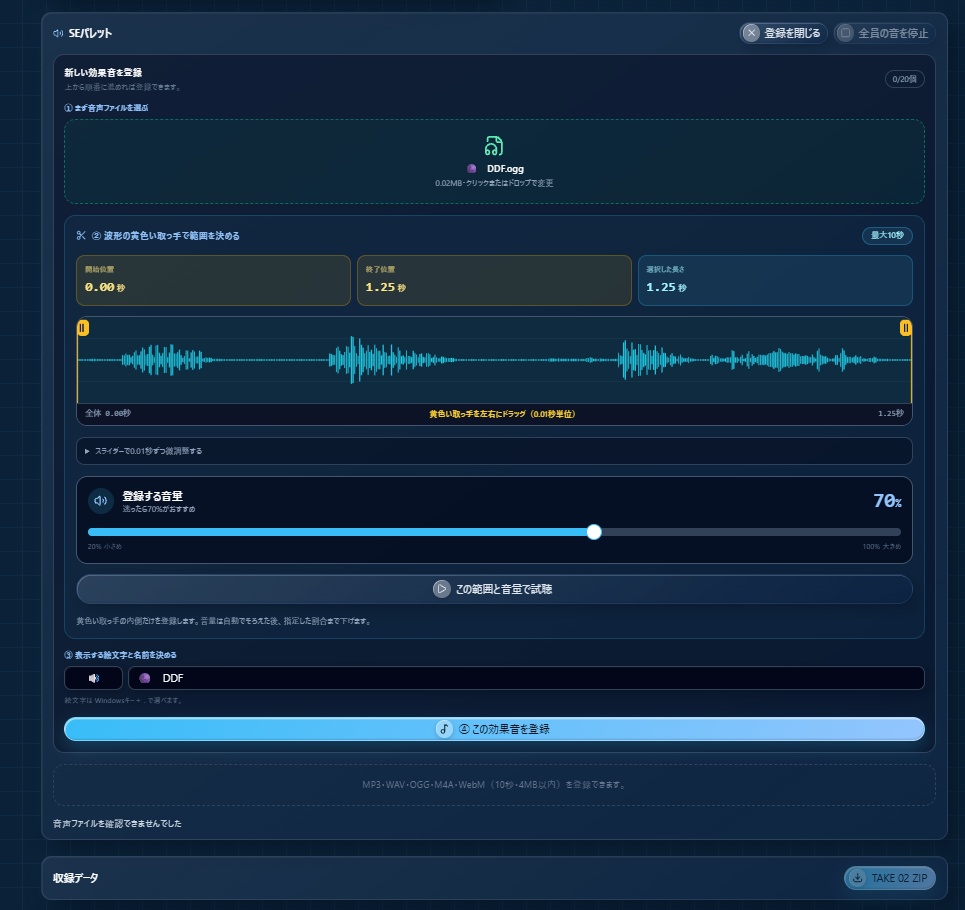Click the 選択した長さ 1.25秒 box
The image size is (965, 910).
[x=775, y=281]
